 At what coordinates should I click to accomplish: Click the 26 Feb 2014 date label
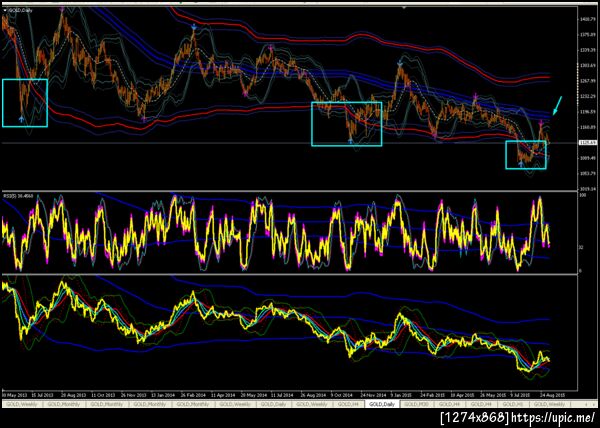pyautogui.click(x=194, y=394)
